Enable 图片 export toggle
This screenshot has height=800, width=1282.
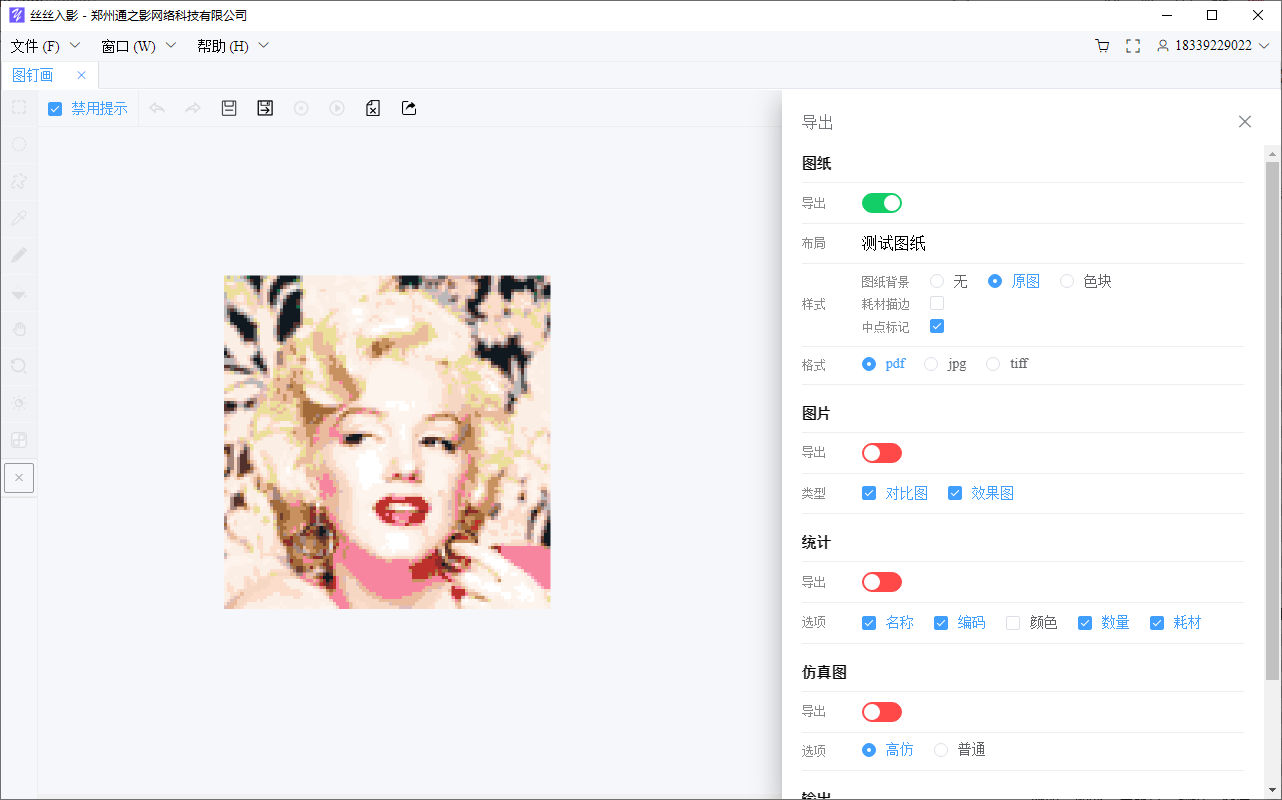point(881,452)
